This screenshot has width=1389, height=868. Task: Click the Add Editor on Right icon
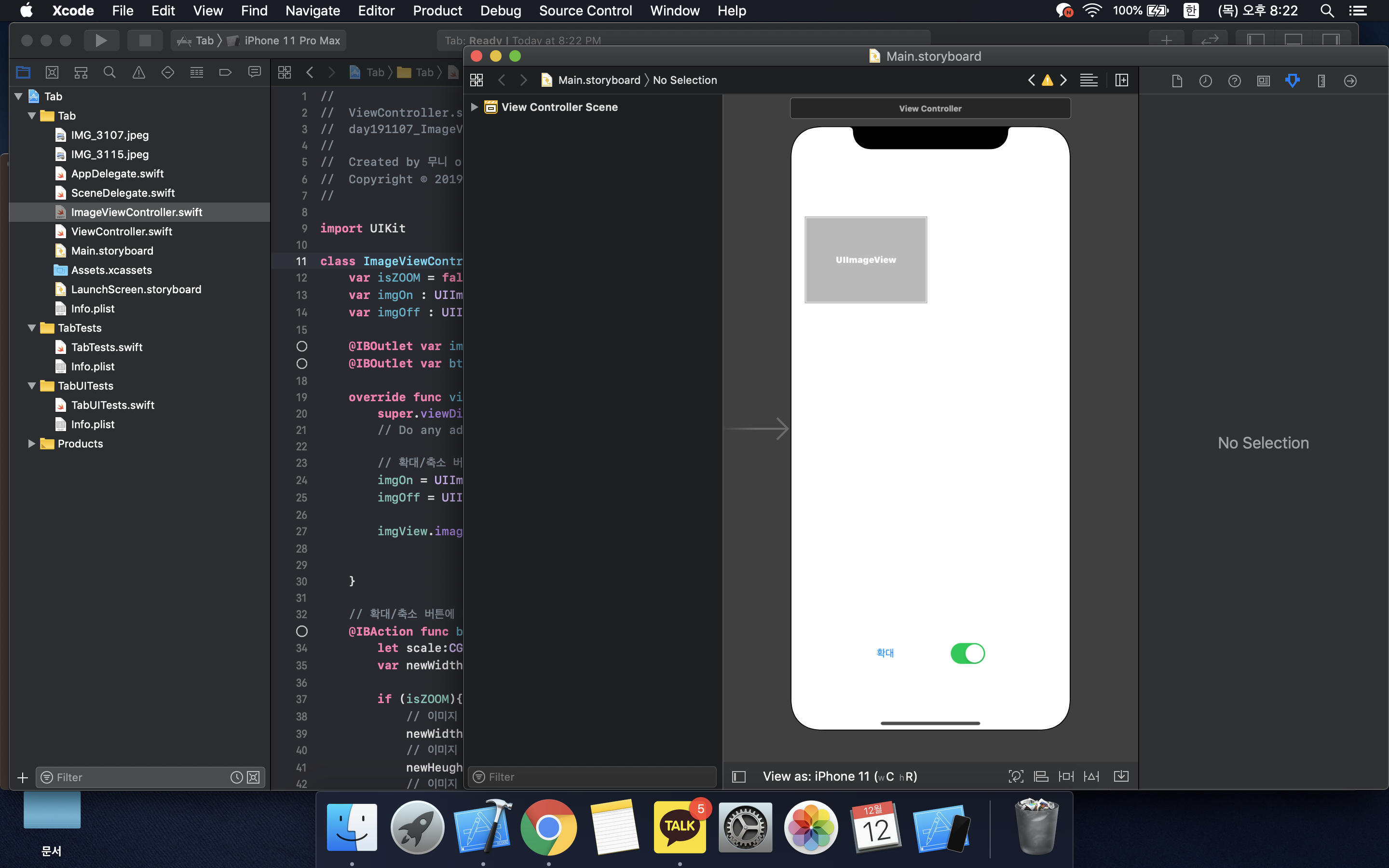(x=1121, y=81)
